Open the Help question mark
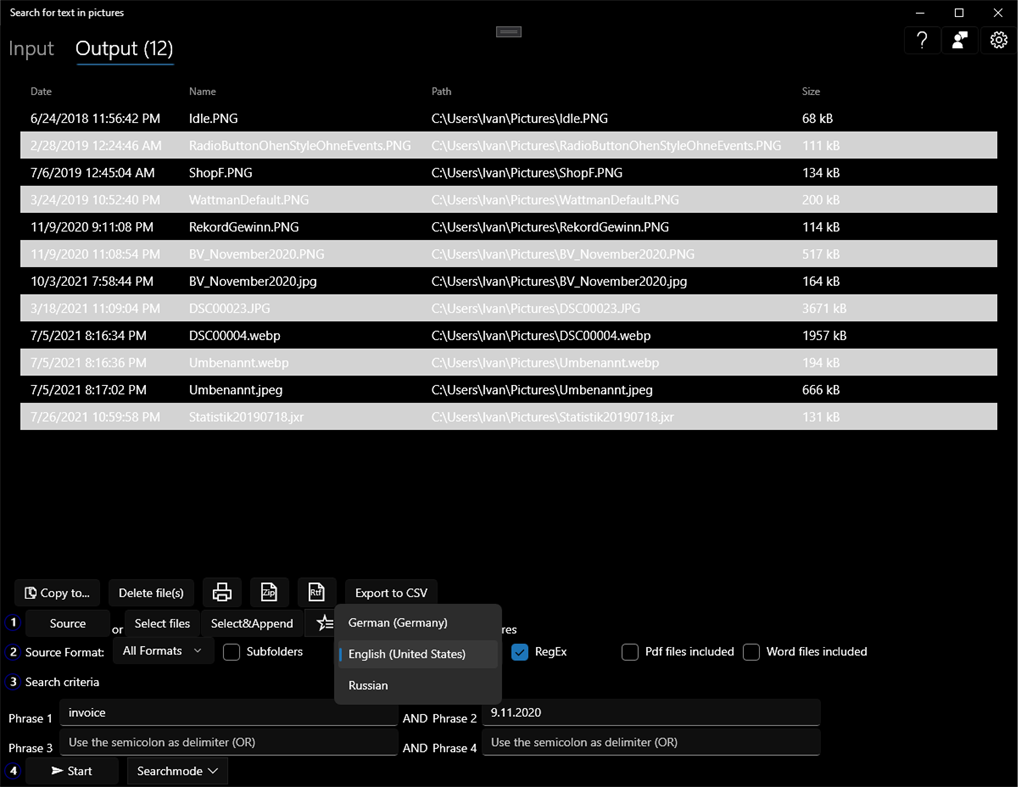1018x787 pixels. pos(921,40)
